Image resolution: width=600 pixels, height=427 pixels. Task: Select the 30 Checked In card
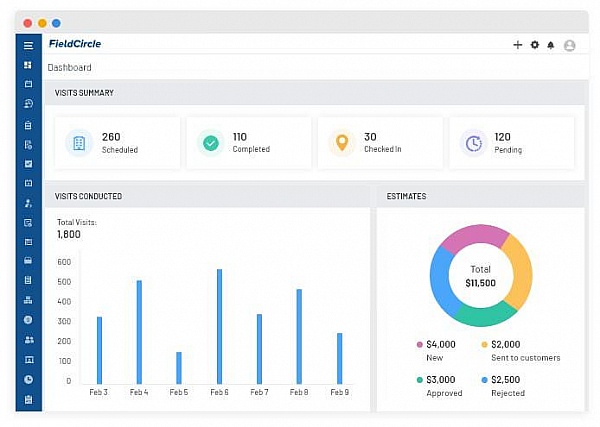pos(380,143)
